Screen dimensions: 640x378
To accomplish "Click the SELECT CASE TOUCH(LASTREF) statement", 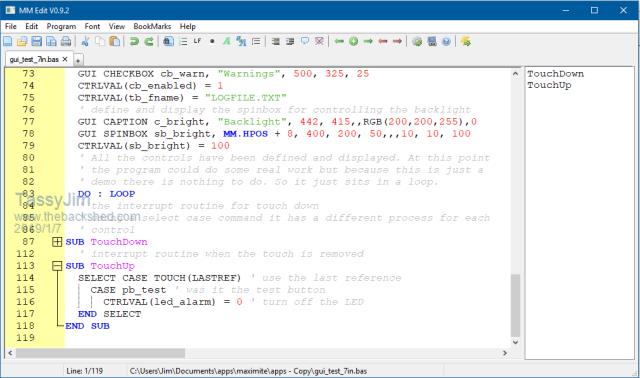I will [160, 278].
